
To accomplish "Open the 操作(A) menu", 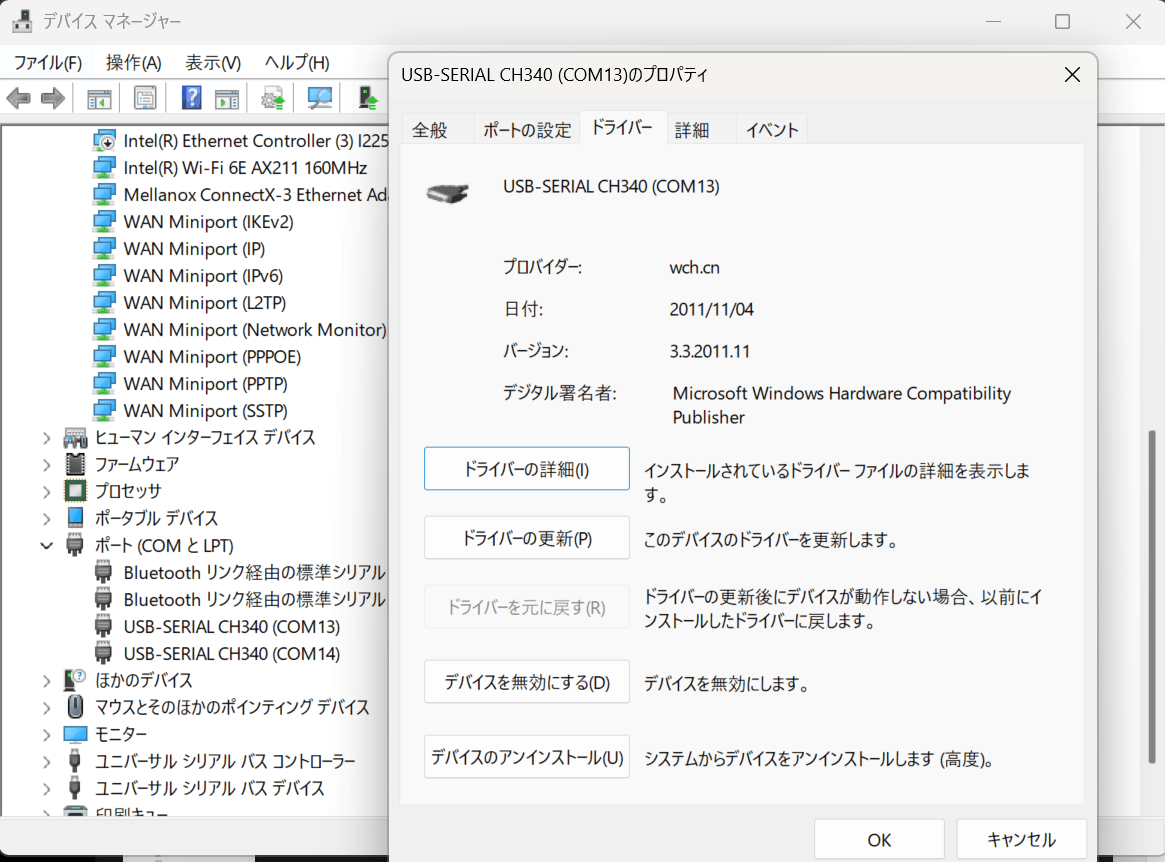I will pyautogui.click(x=133, y=63).
